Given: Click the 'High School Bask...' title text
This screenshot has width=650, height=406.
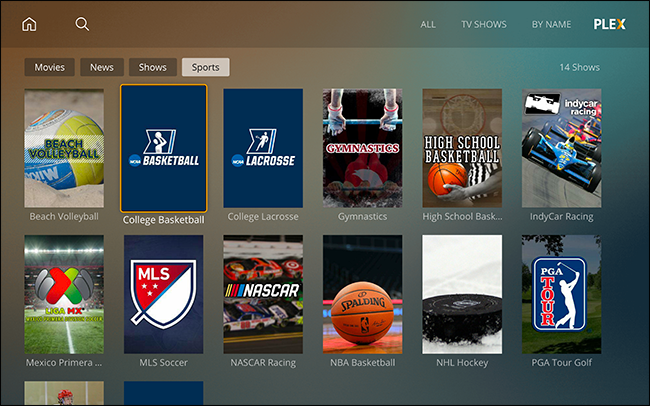Looking at the screenshot, I should (x=462, y=216).
